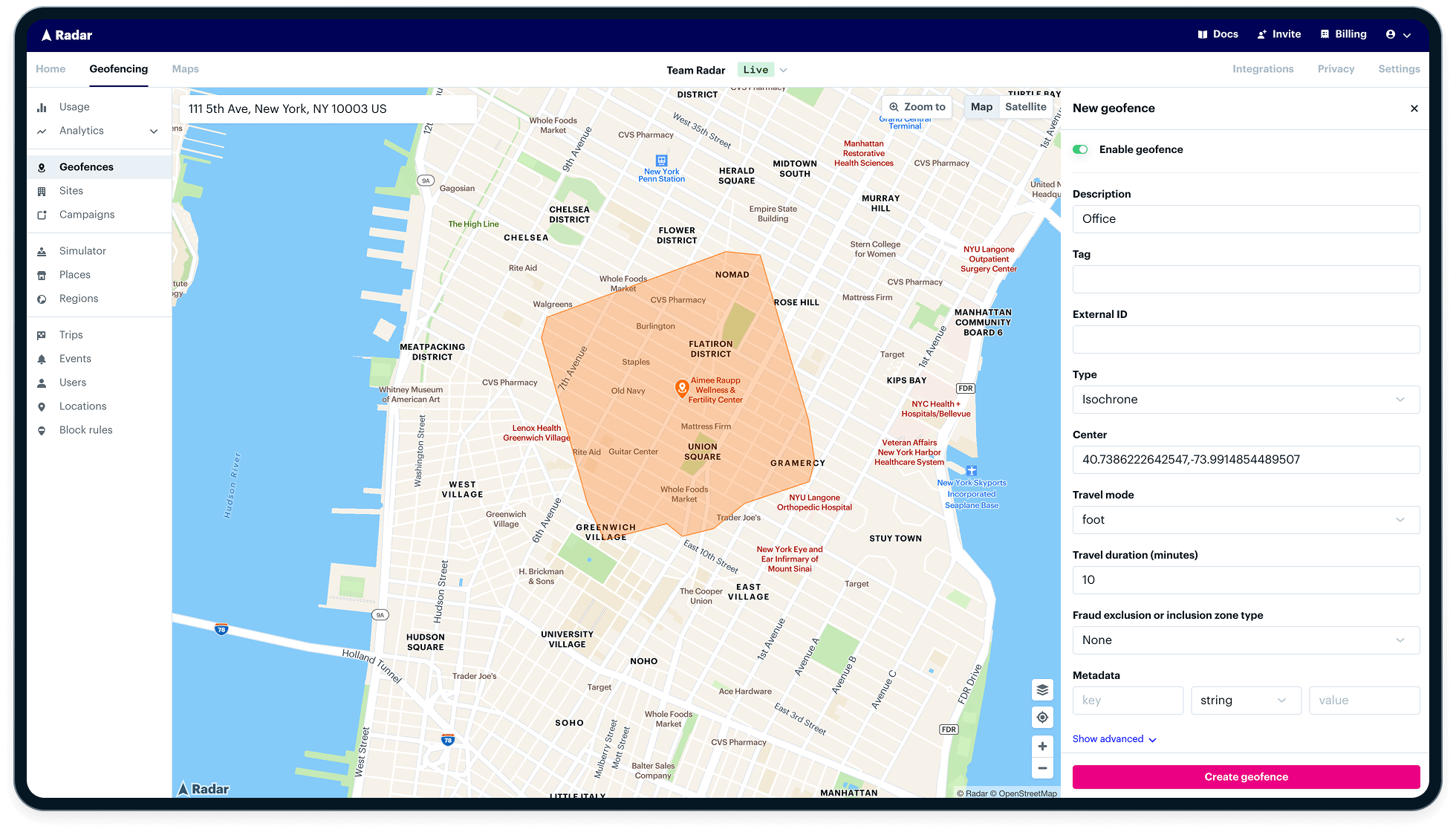This screenshot has height=832, width=1456.
Task: Open the Type dropdown showing Isochrone
Action: 1246,399
